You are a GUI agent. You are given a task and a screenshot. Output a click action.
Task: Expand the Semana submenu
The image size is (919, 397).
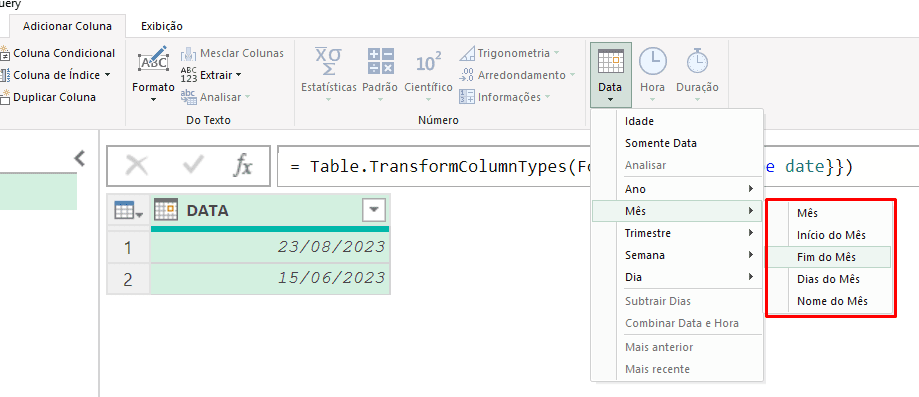pos(677,255)
